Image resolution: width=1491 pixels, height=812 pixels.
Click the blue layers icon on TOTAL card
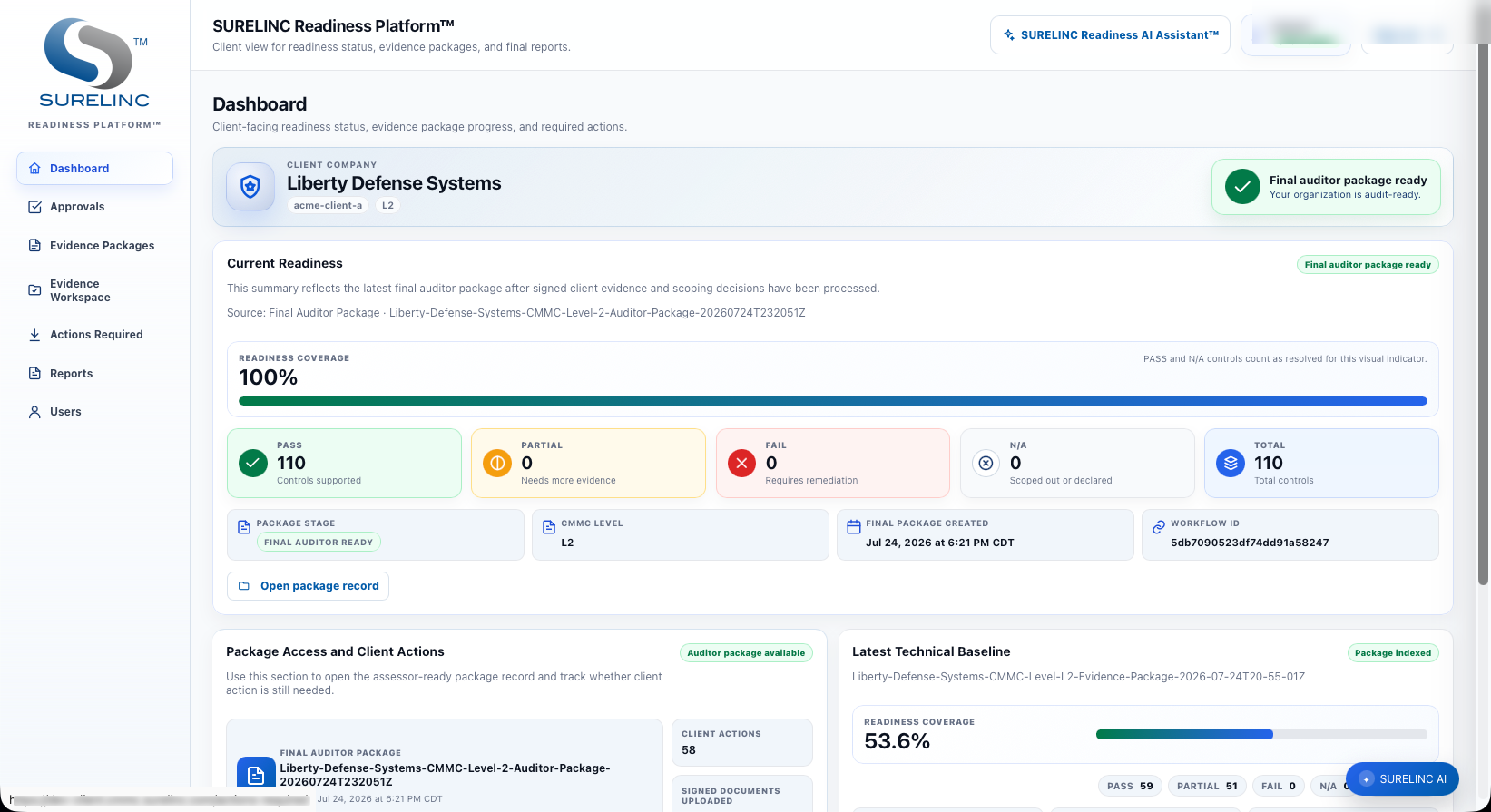point(1230,463)
